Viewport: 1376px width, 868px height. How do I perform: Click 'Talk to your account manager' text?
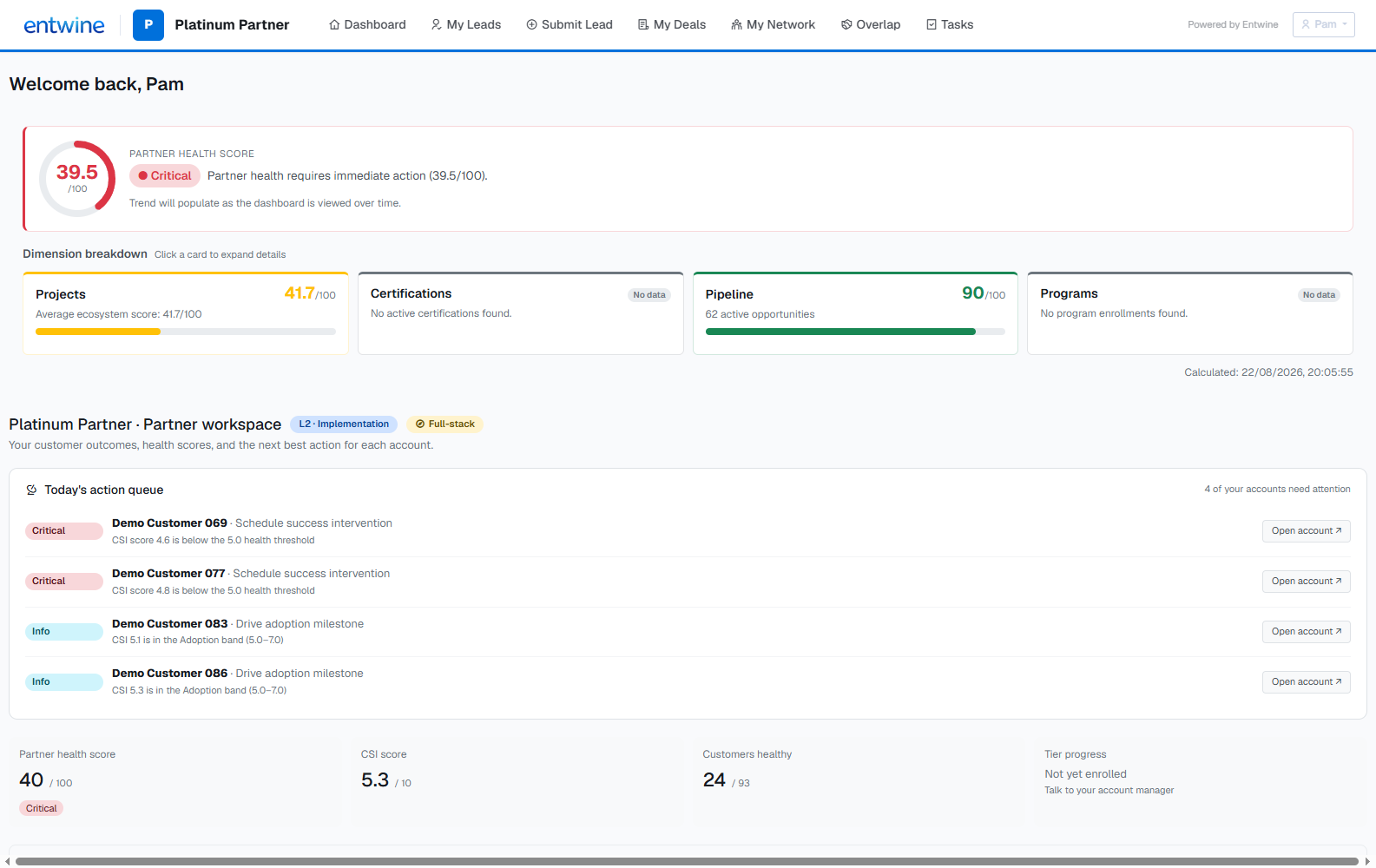click(x=1109, y=791)
